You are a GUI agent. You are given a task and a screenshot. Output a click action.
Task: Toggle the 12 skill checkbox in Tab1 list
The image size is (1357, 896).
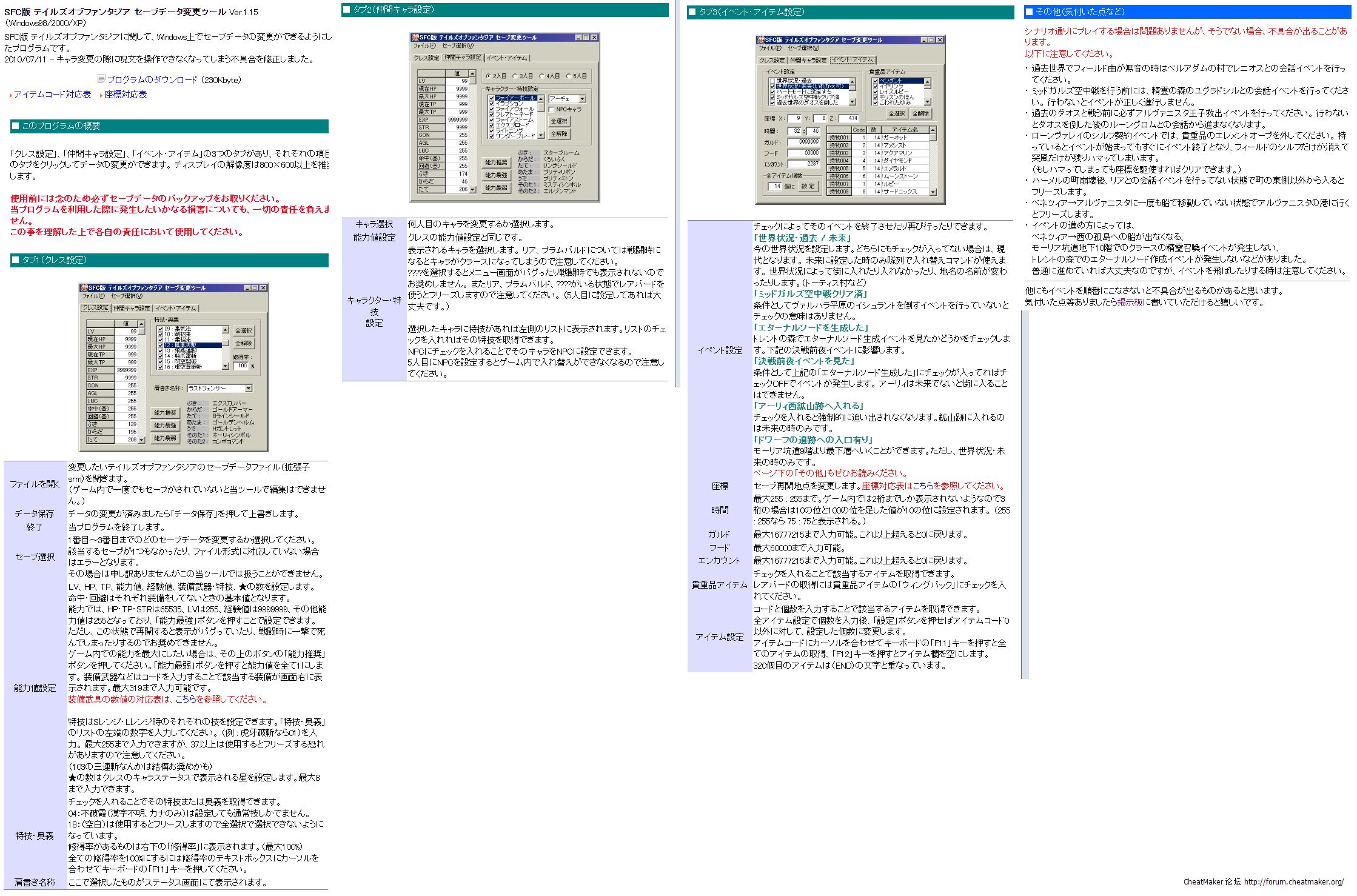tap(160, 345)
